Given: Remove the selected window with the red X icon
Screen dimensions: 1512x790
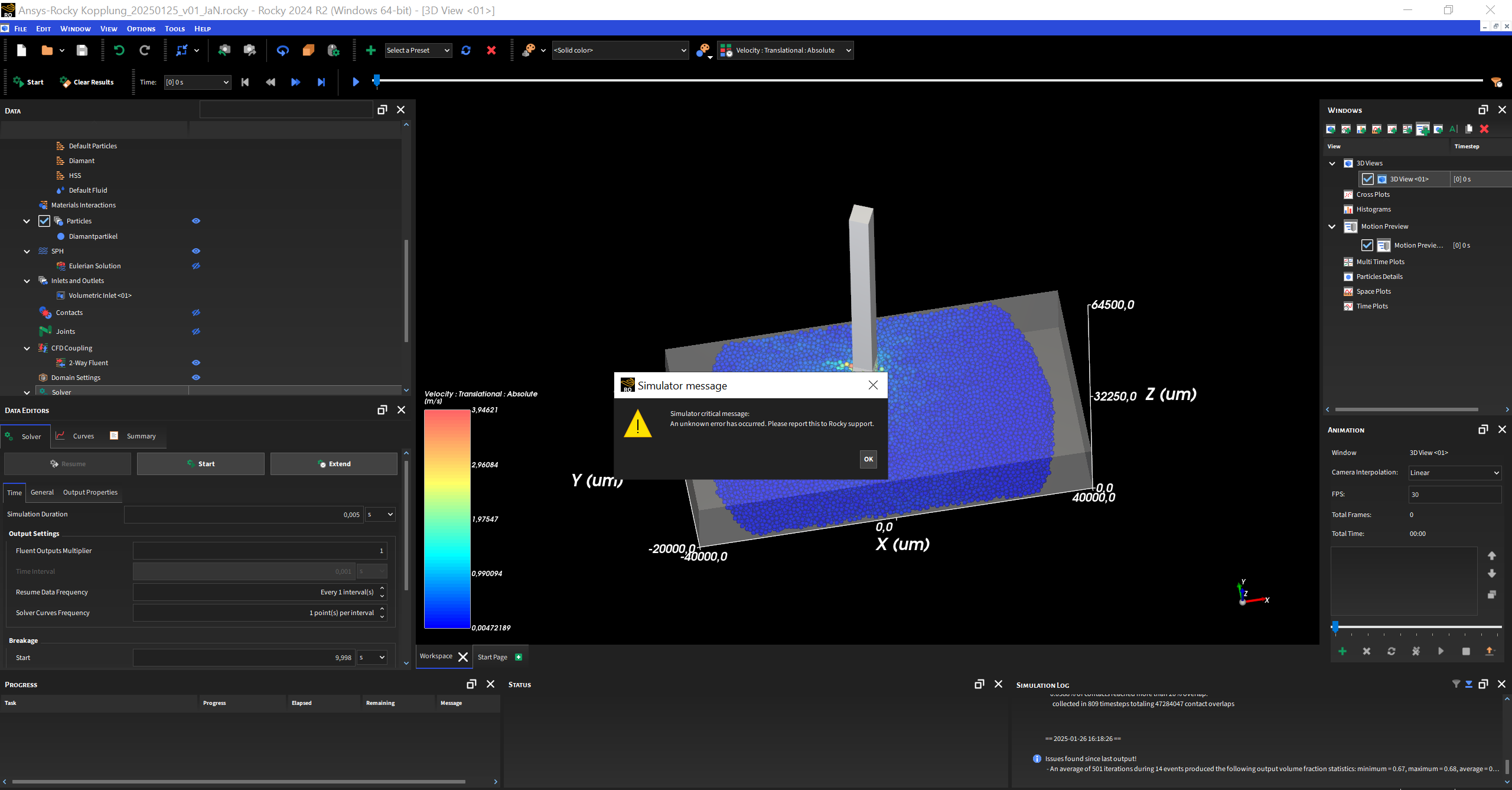Looking at the screenshot, I should [1484, 129].
